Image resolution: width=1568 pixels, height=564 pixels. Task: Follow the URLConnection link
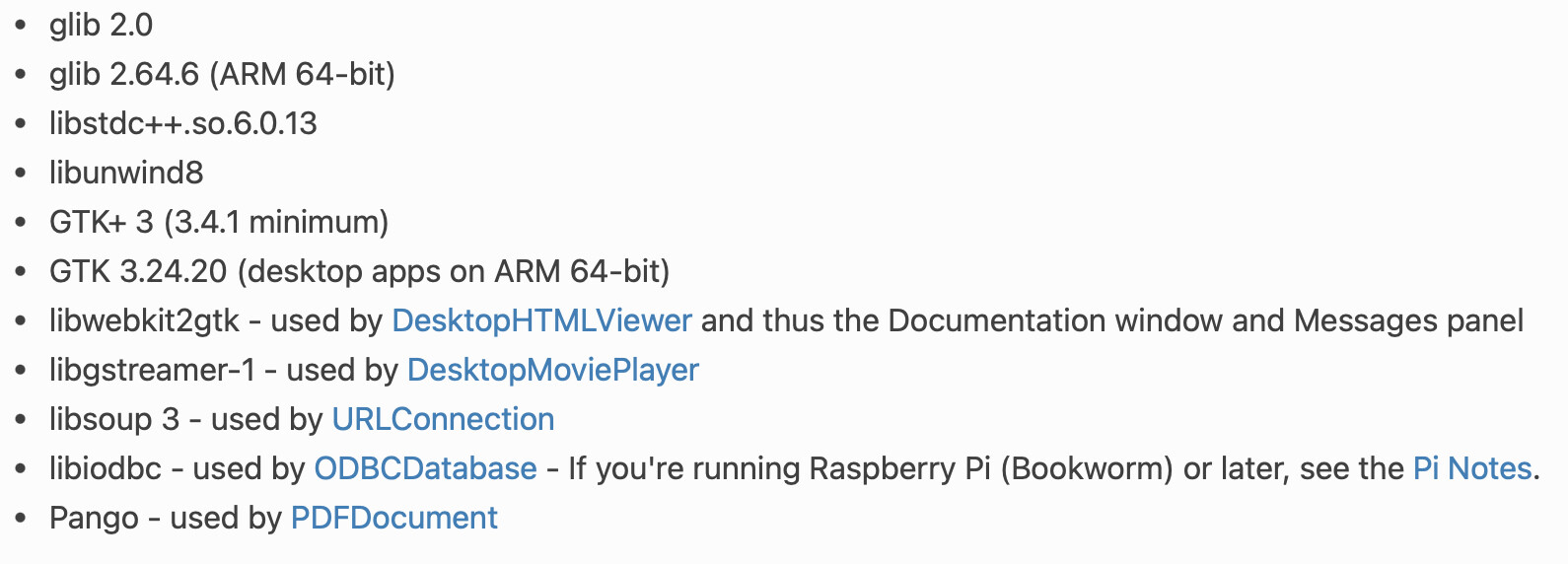click(x=443, y=419)
